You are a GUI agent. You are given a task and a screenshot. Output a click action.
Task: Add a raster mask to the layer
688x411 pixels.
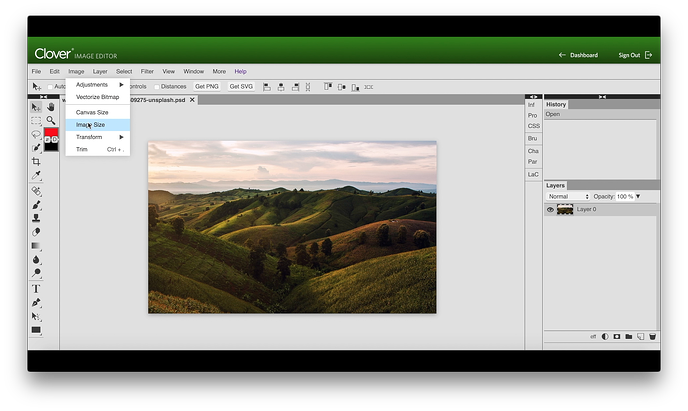point(617,336)
